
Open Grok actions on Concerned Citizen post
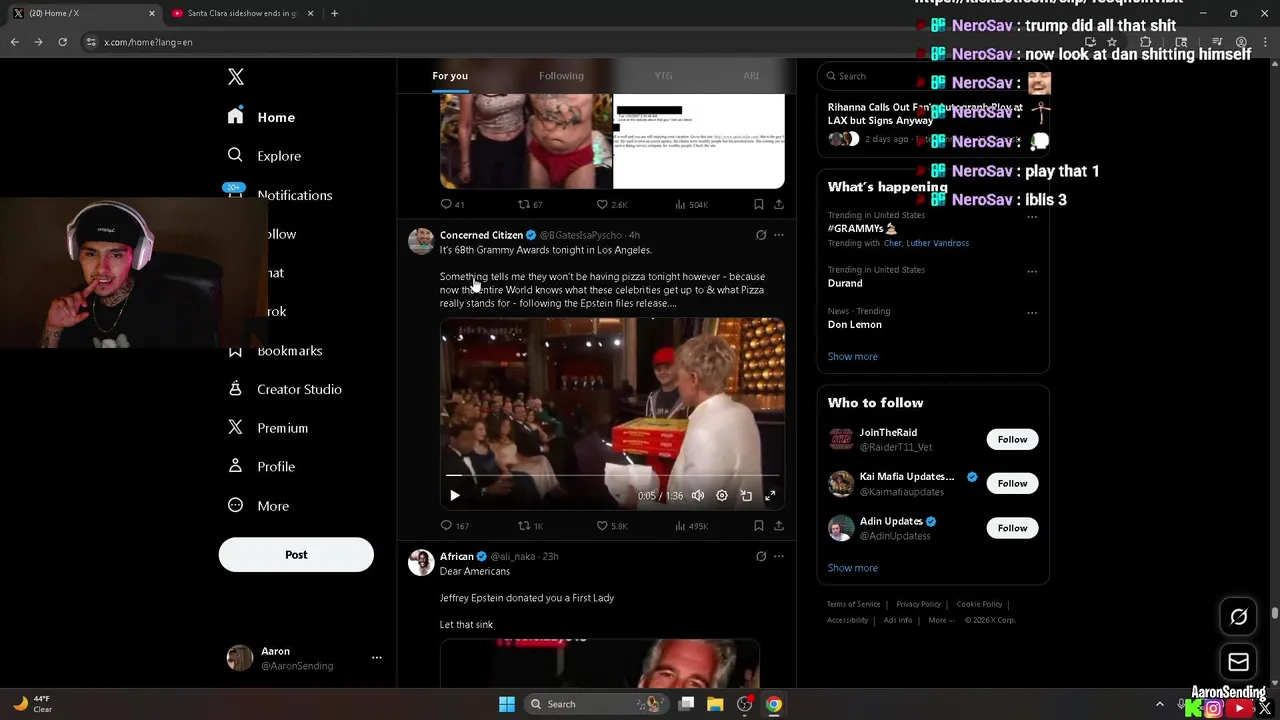(x=761, y=235)
